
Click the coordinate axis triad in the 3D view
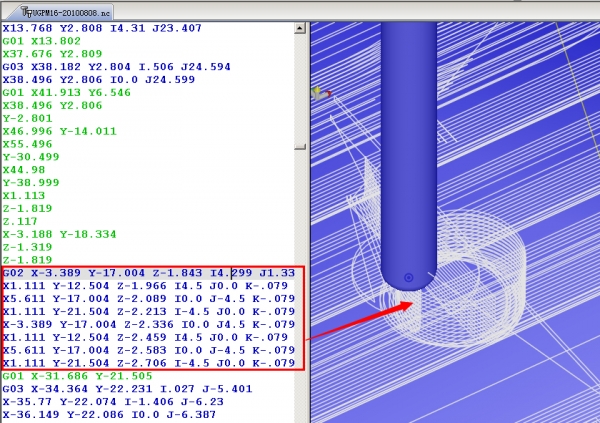pyautogui.click(x=321, y=93)
